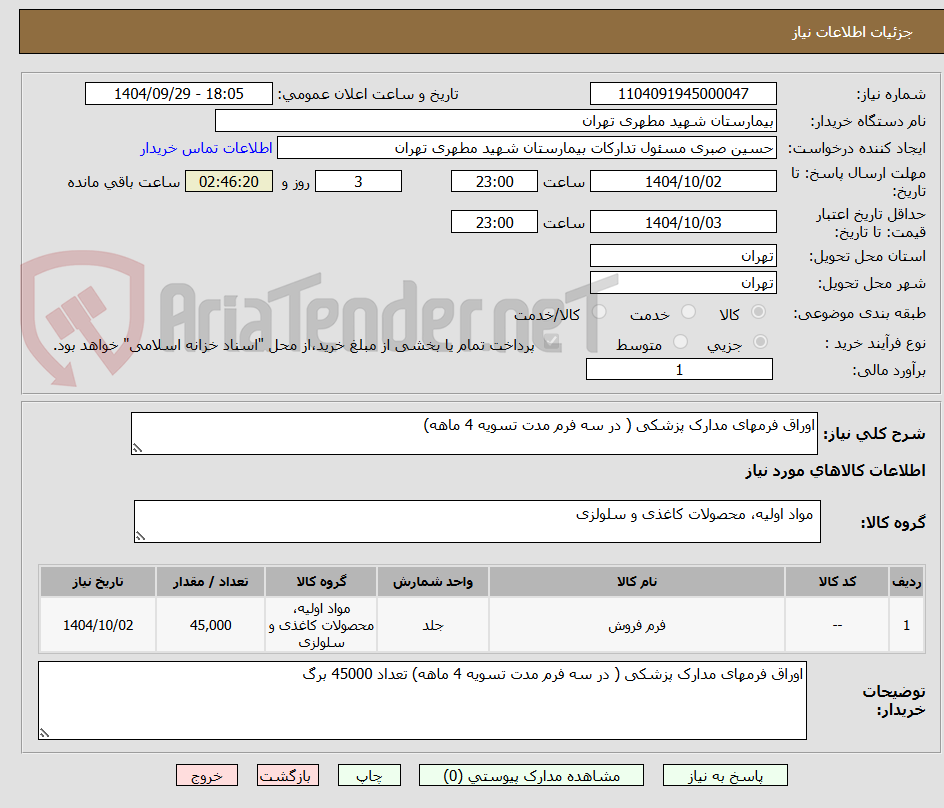Open اطلاعات تماس خریدار link
Viewport: 944px width, 808px height.
pyautogui.click(x=206, y=148)
